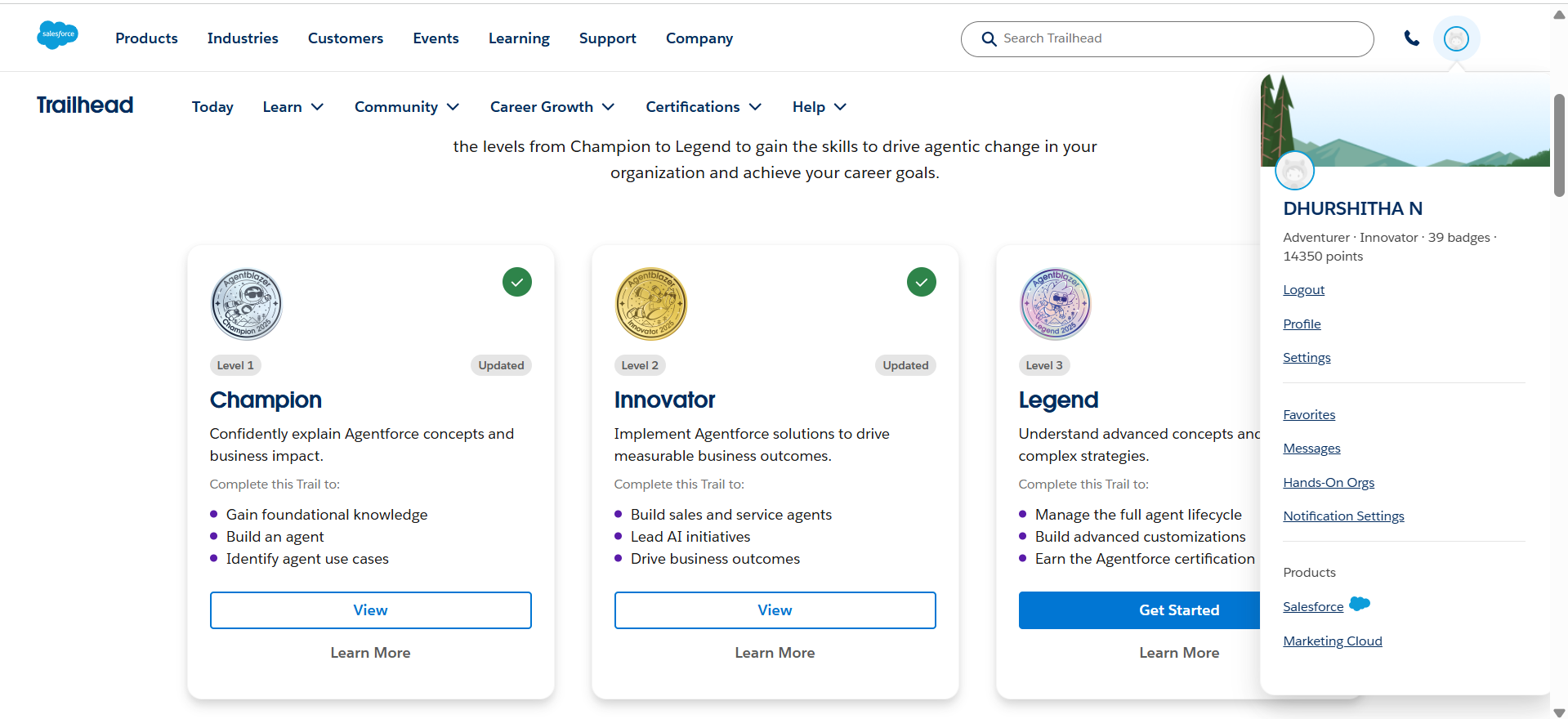Click the Champion Agentblazer badge image
Screen dimensions: 1568x719
point(247,304)
